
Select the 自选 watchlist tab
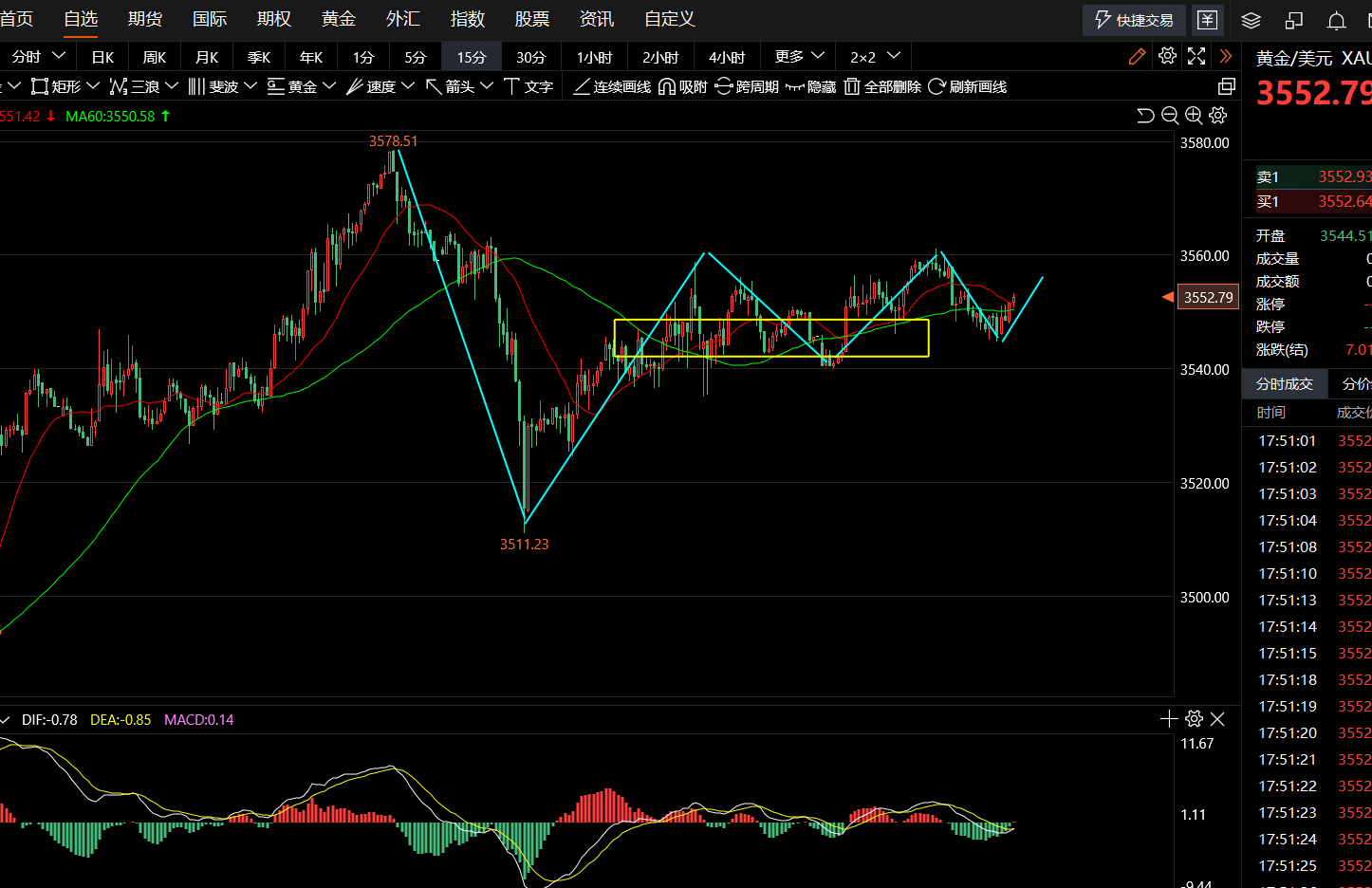[x=81, y=19]
